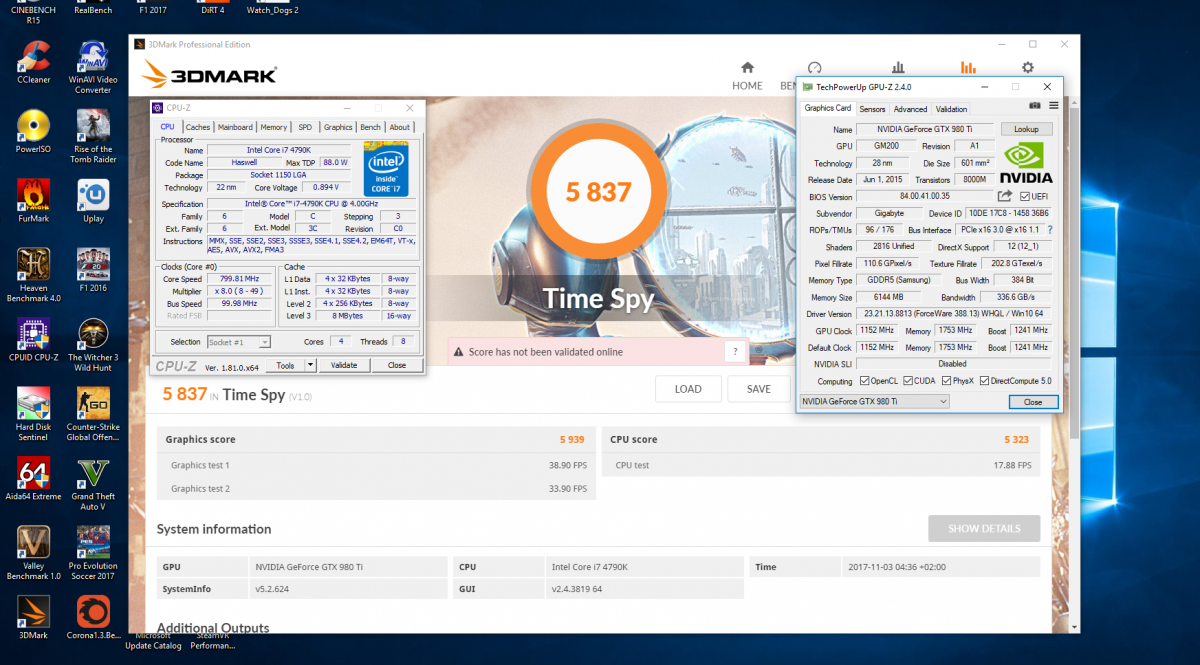Switch to the Sensors tab in GPU-Z
The height and width of the screenshot is (665, 1200).
[x=872, y=109]
